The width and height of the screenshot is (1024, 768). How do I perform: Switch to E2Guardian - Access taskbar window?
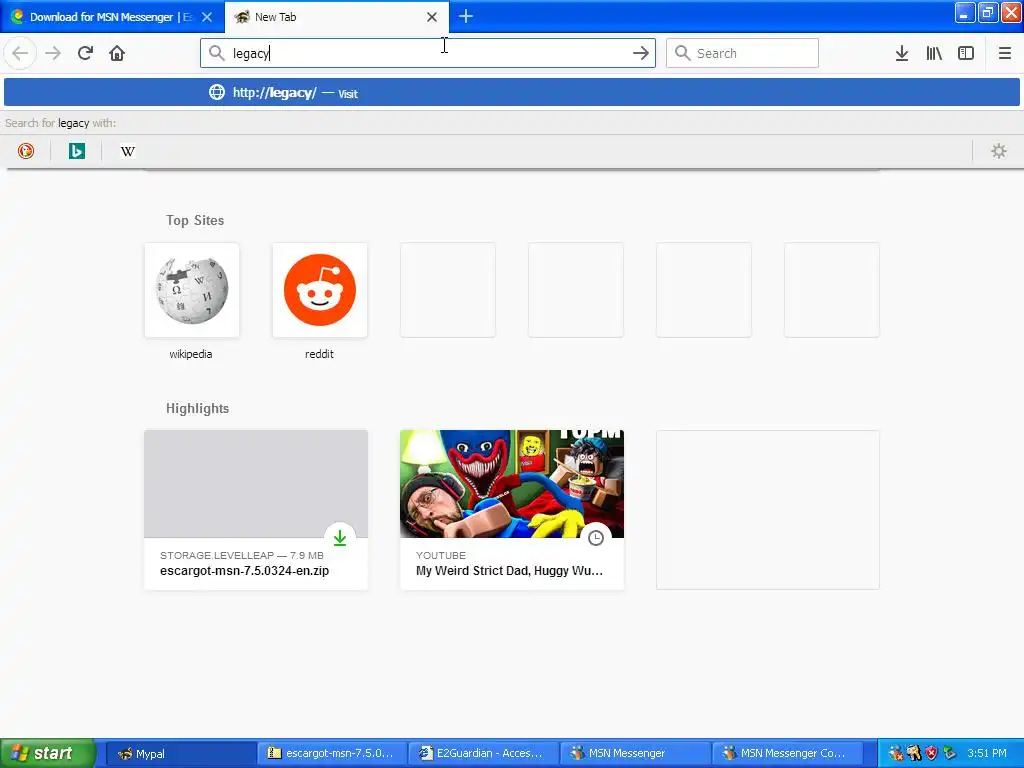[x=483, y=754]
